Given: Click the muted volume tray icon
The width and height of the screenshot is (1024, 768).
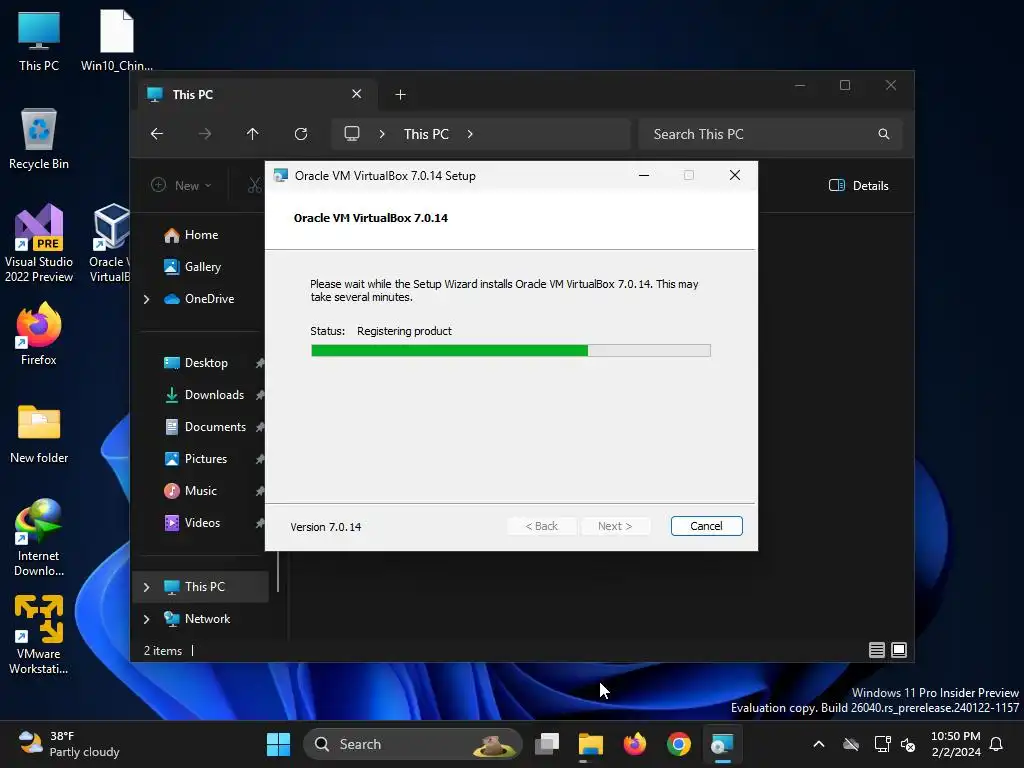Looking at the screenshot, I should [x=908, y=744].
